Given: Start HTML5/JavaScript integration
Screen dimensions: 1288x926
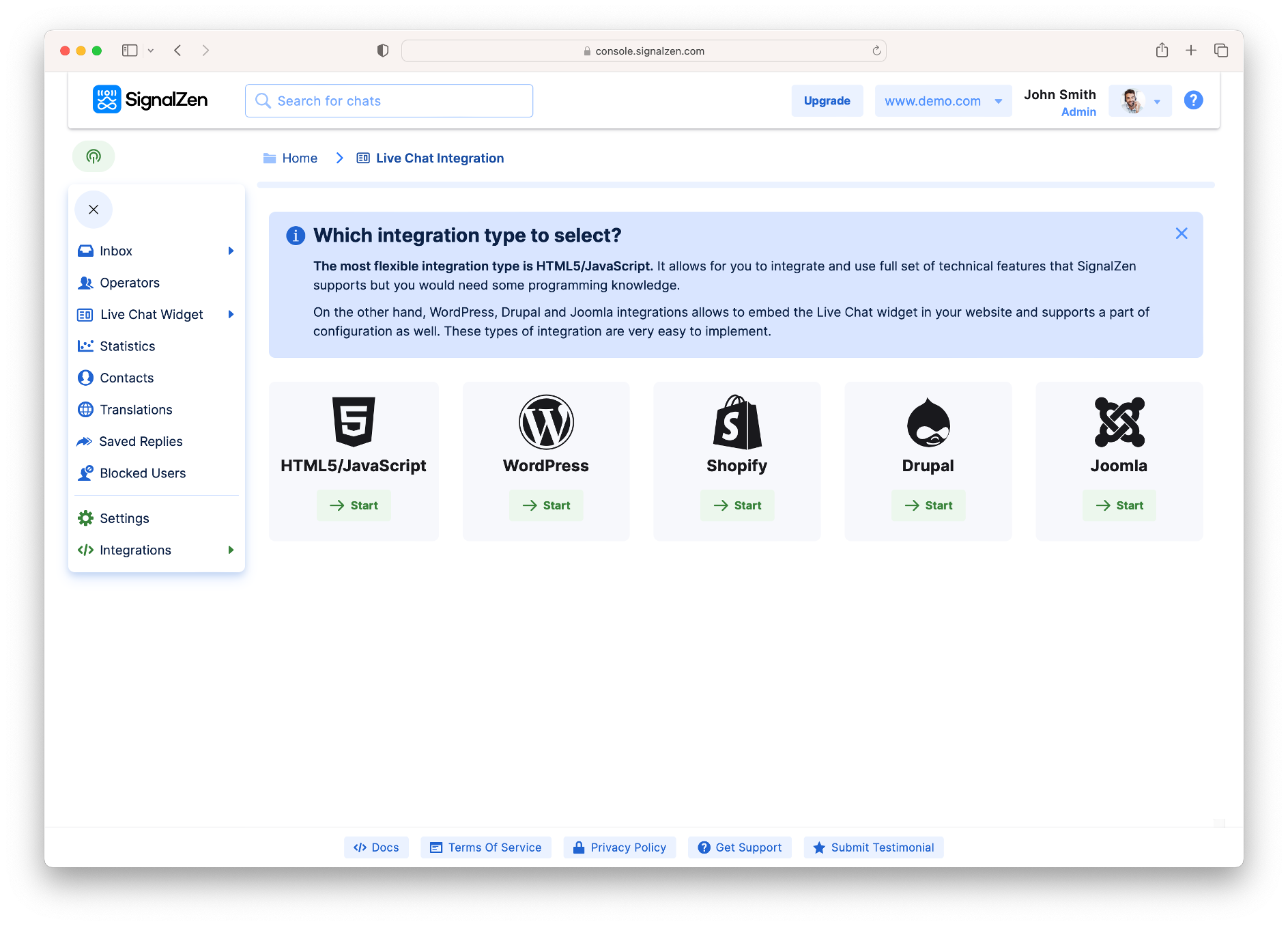Looking at the screenshot, I should 354,505.
